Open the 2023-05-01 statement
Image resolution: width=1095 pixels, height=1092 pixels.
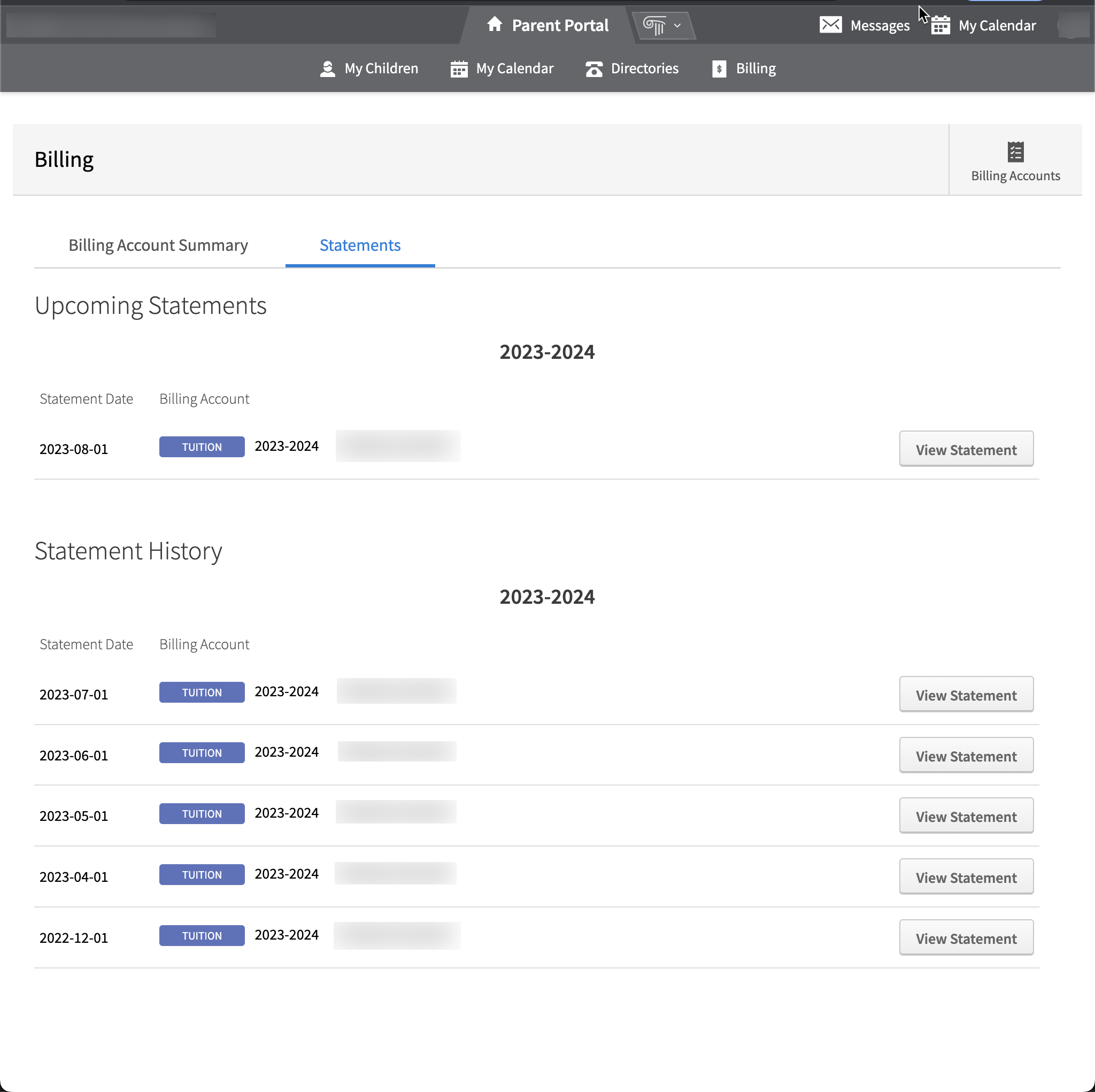(966, 817)
